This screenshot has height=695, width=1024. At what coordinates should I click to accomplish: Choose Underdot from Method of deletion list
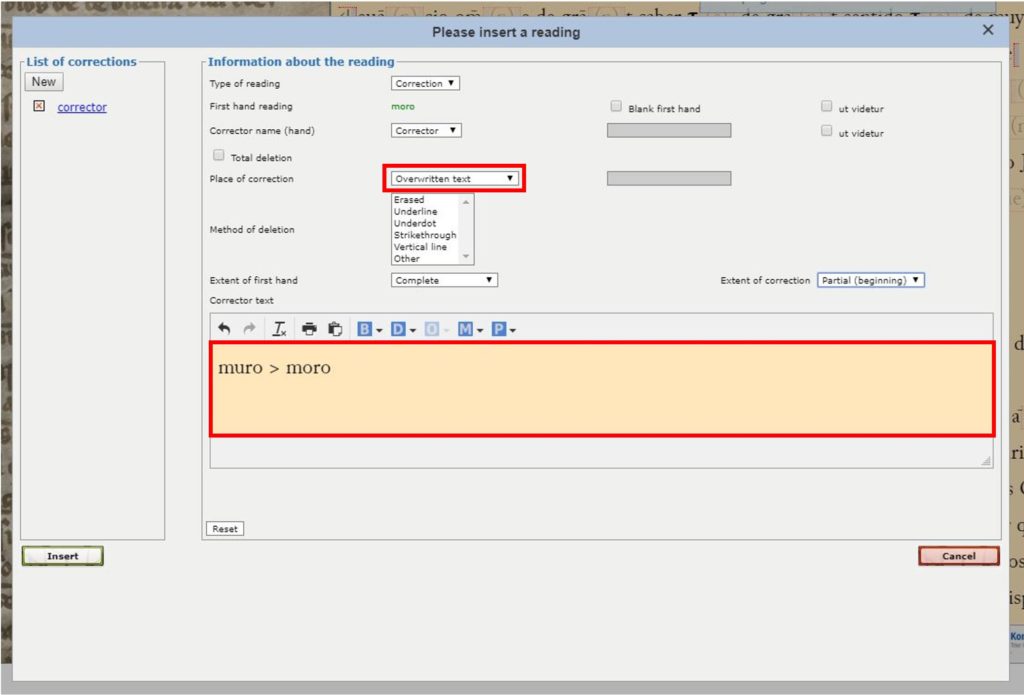click(414, 223)
